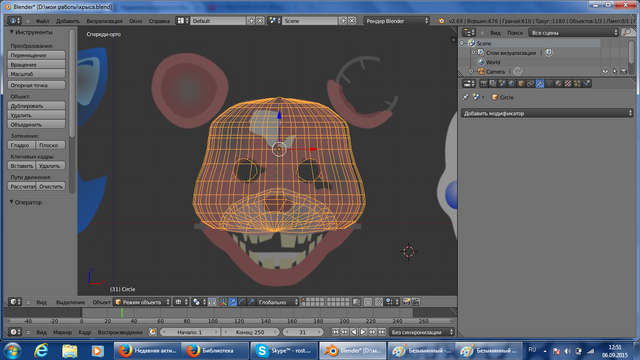Select the rotate manipulator arc icon
Image resolution: width=640 pixels, height=360 pixels.
[242, 302]
